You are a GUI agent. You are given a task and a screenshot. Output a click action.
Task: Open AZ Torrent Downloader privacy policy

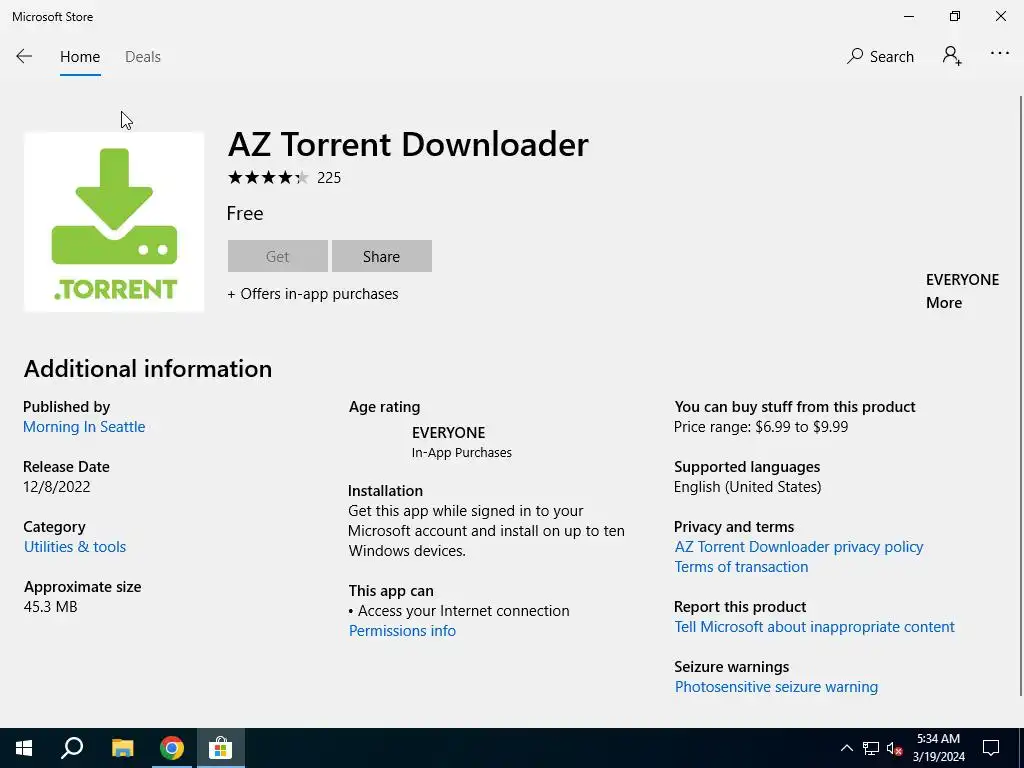(799, 547)
